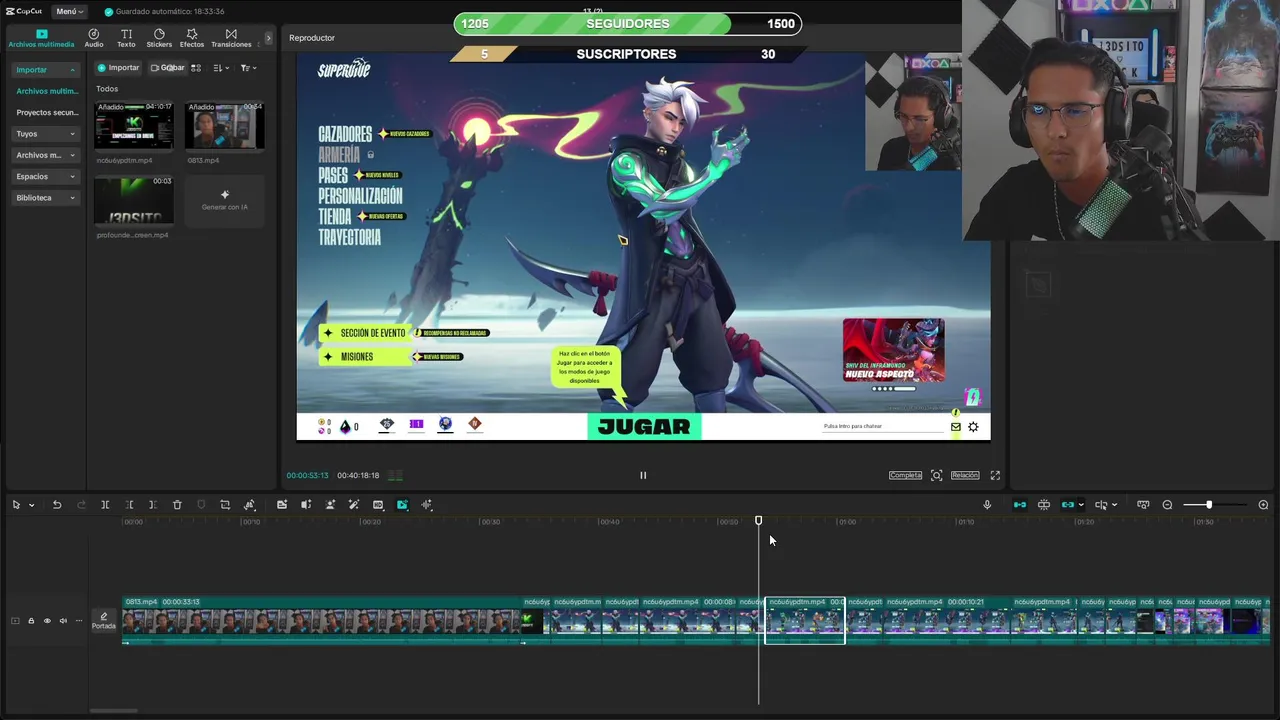The height and width of the screenshot is (720, 1280).
Task: Open the Audio tab
Action: pos(94,38)
